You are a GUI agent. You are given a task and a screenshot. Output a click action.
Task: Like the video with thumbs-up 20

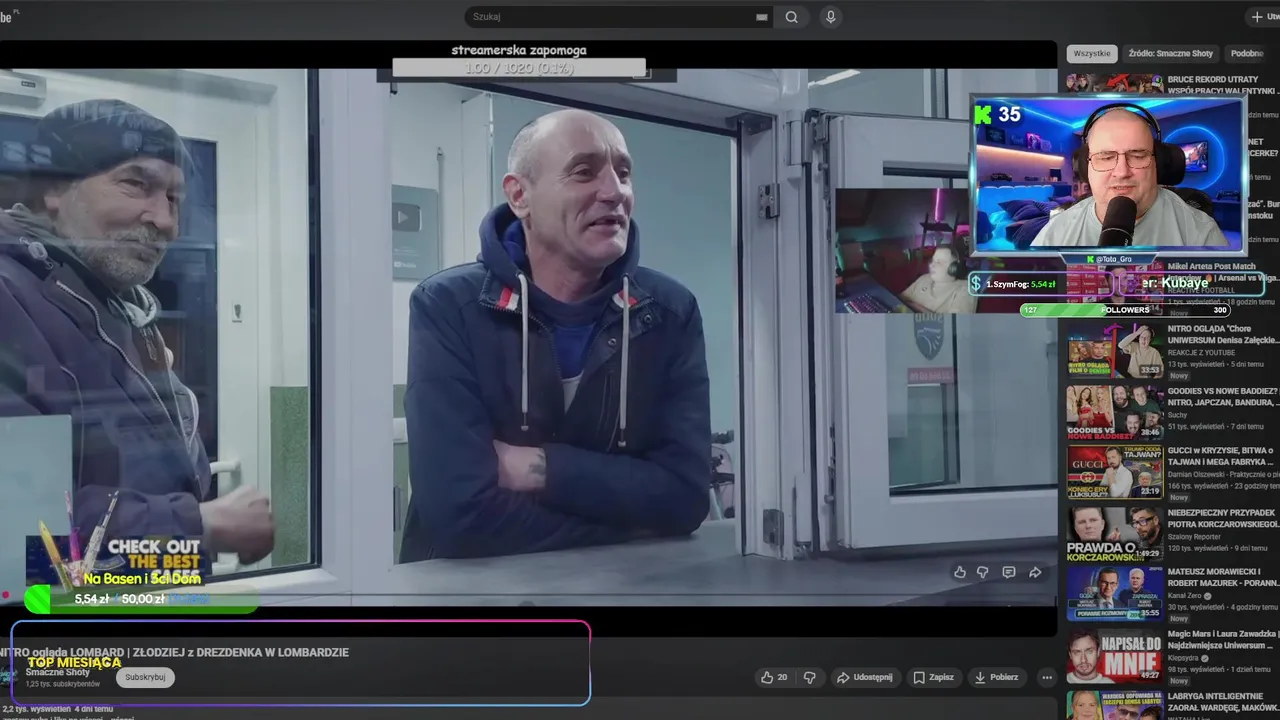click(x=774, y=677)
